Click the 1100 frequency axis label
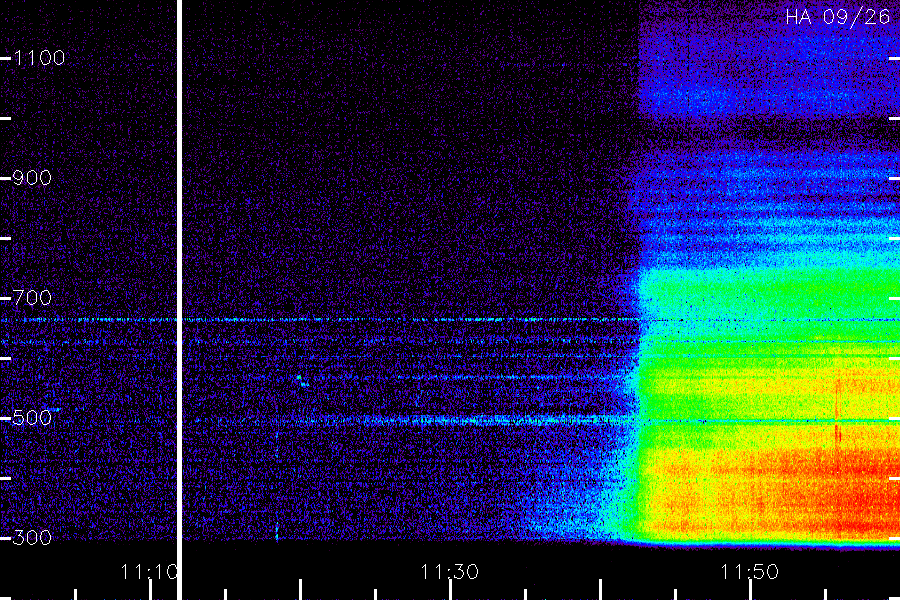This screenshot has height=600, width=900. (x=39, y=58)
